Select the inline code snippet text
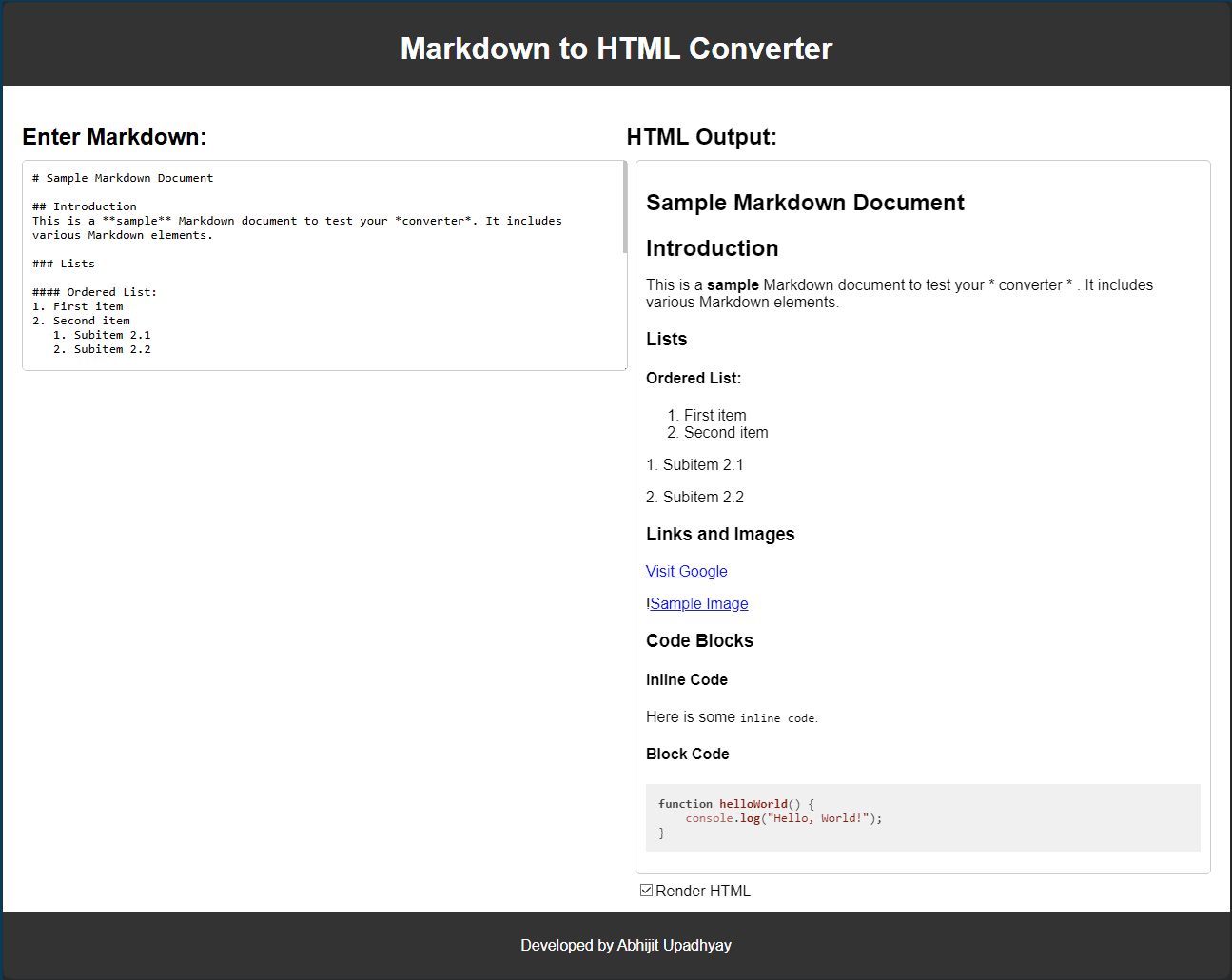1232x980 pixels. coord(777,717)
